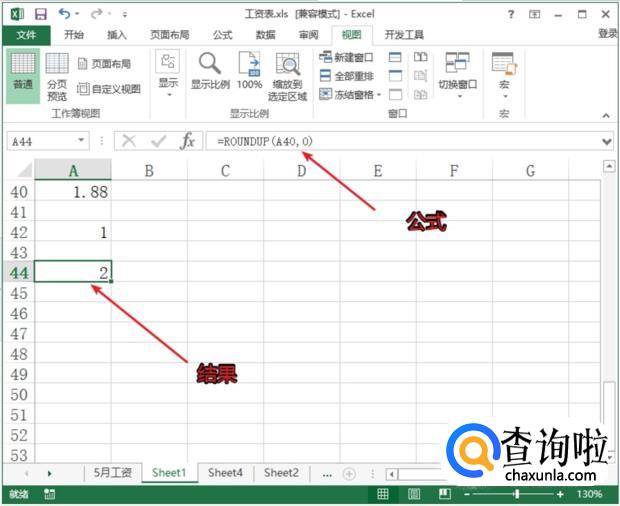This screenshot has width=620, height=506.
Task: Click the Select All corner triangle
Action: click(25, 170)
